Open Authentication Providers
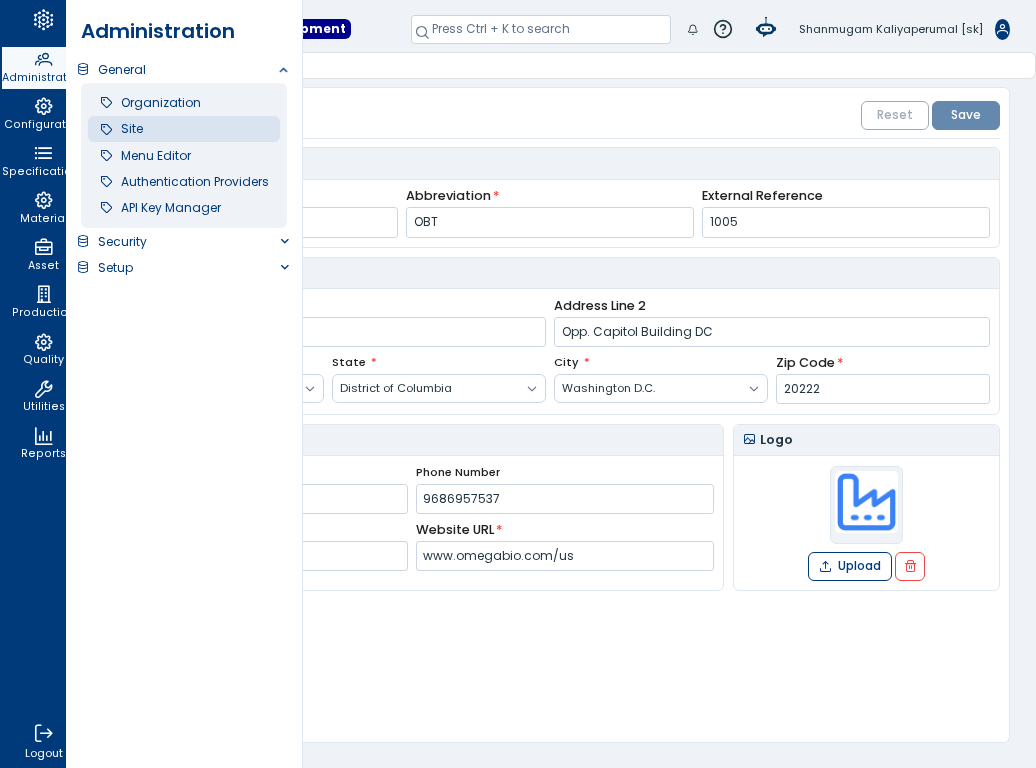The image size is (1036, 768). coord(184,182)
